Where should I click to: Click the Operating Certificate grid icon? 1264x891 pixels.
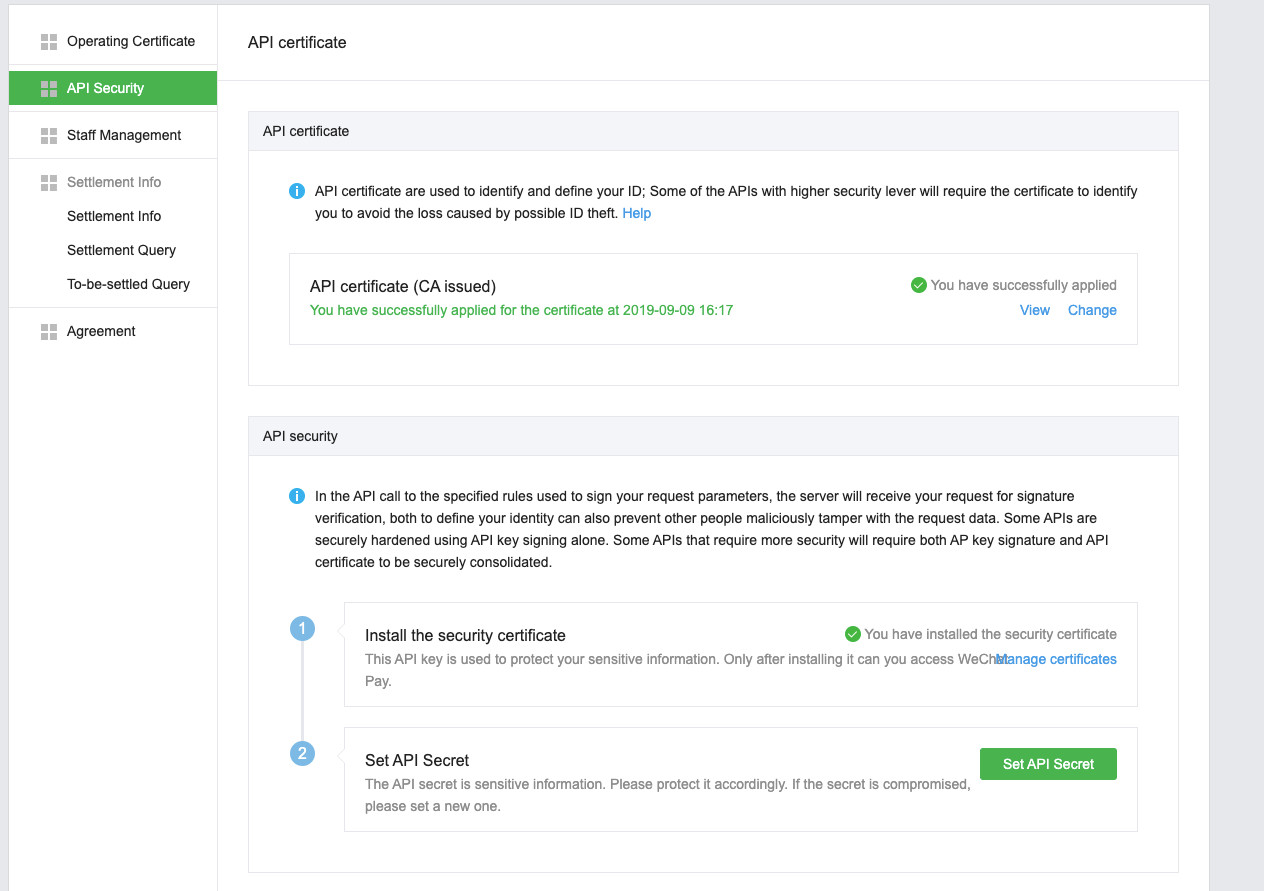pyautogui.click(x=49, y=41)
